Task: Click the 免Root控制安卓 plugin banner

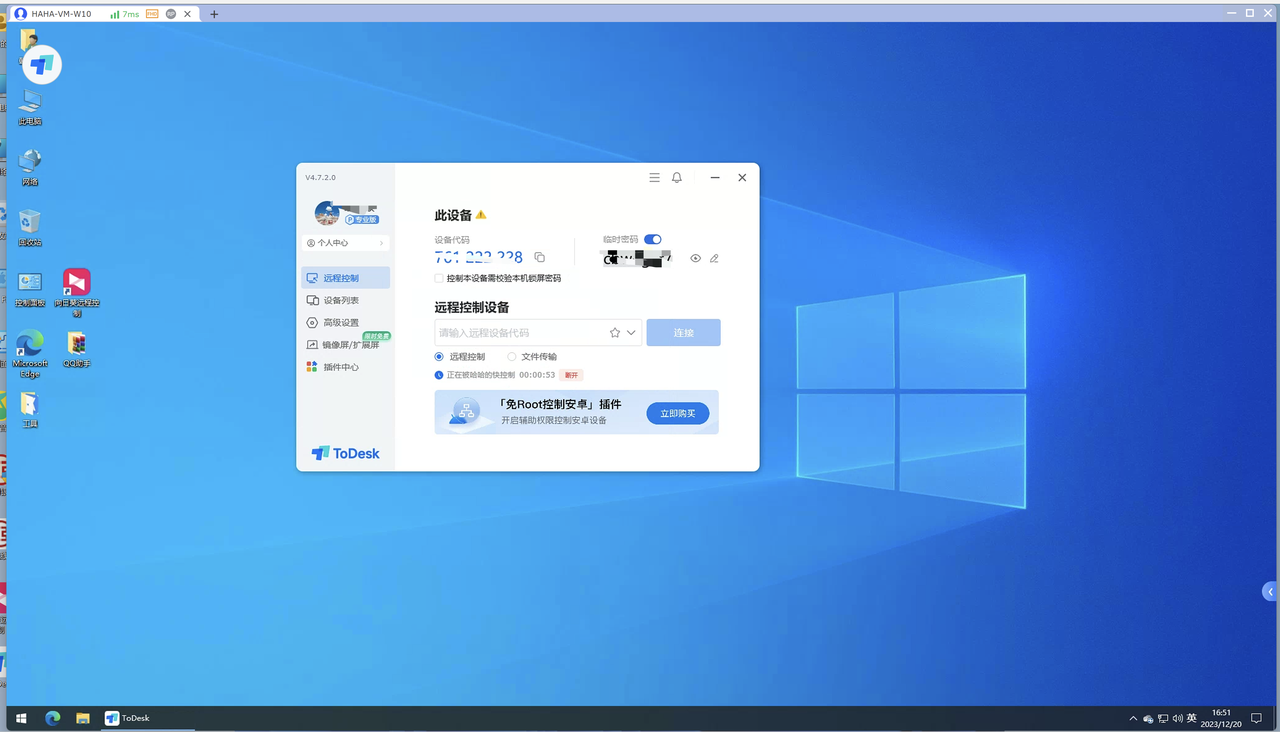Action: pyautogui.click(x=576, y=412)
